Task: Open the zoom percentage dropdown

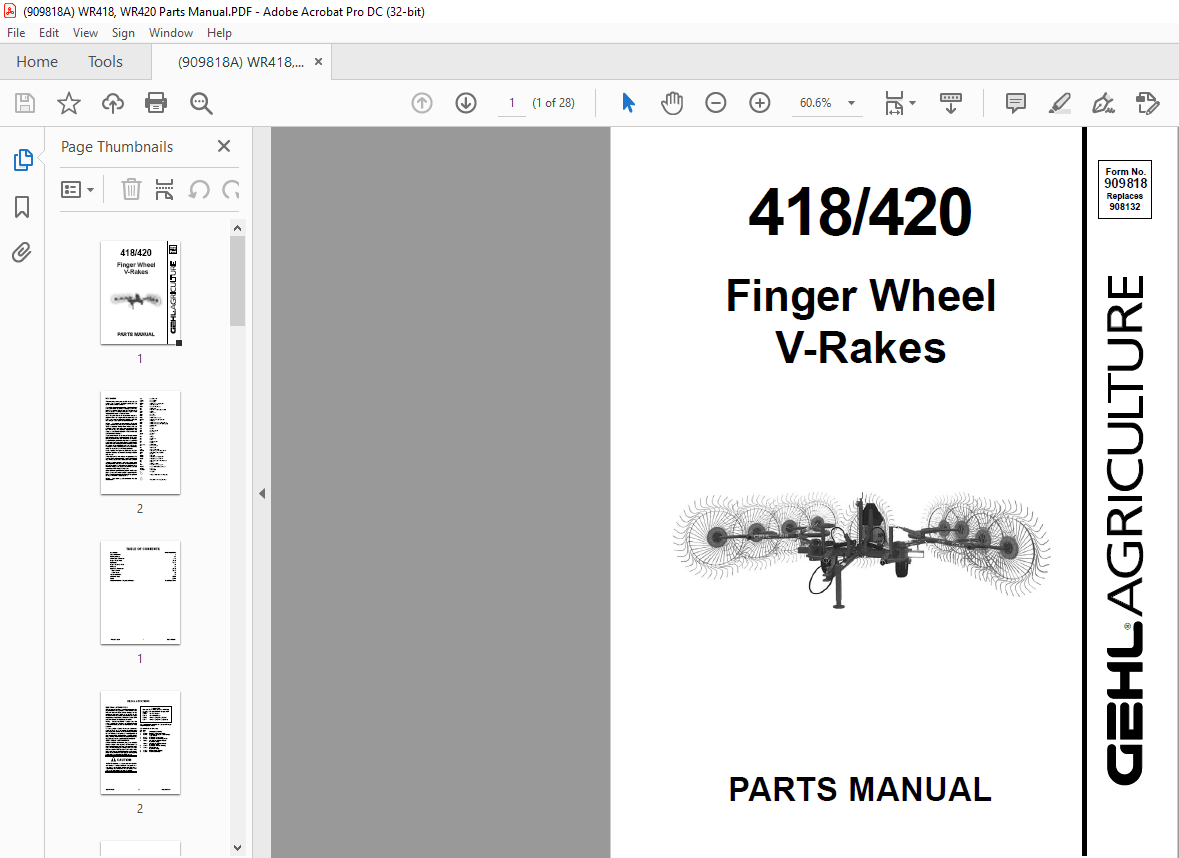Action: click(x=849, y=103)
